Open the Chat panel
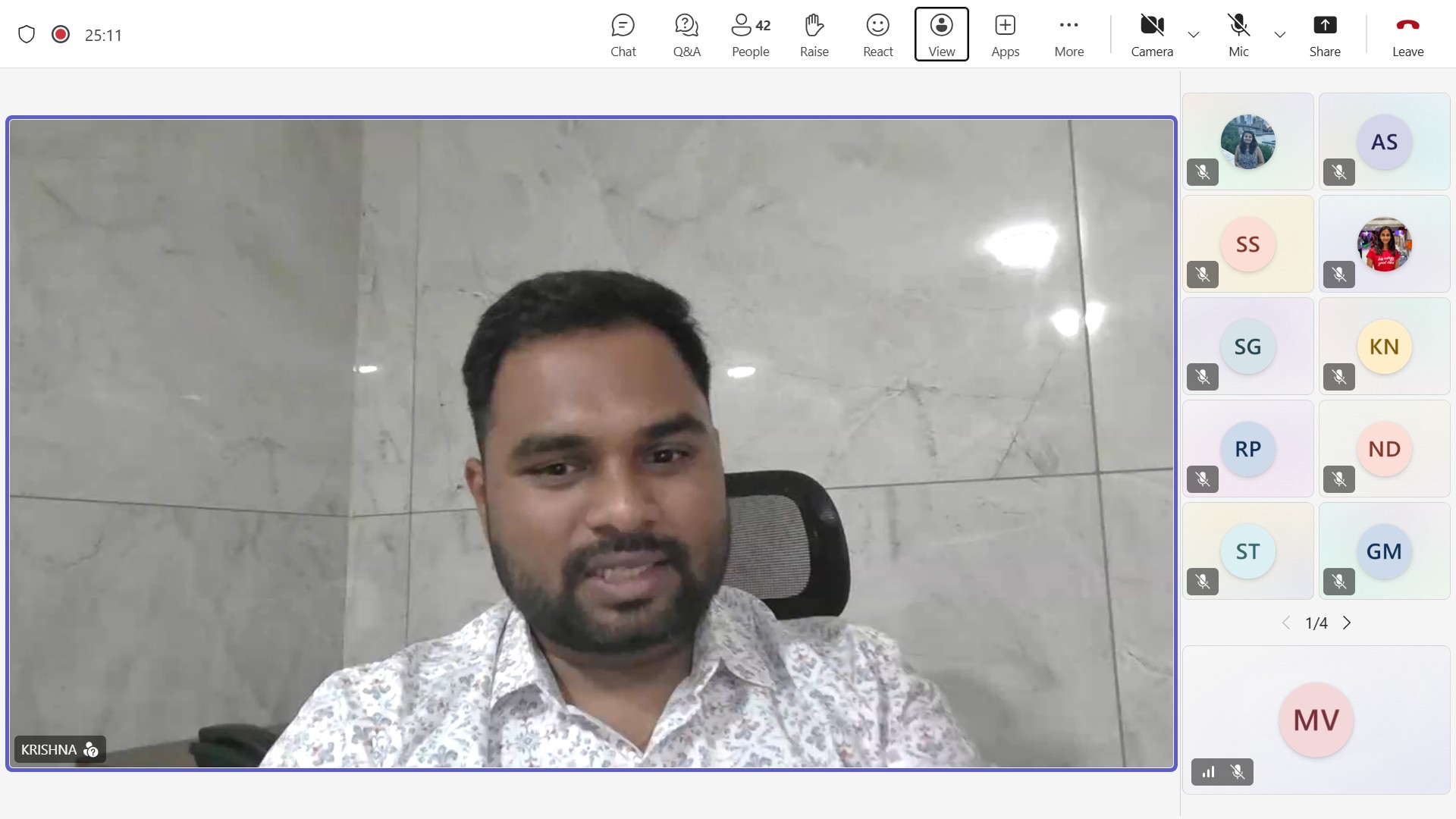Screen dimensions: 1456x819 [623, 35]
